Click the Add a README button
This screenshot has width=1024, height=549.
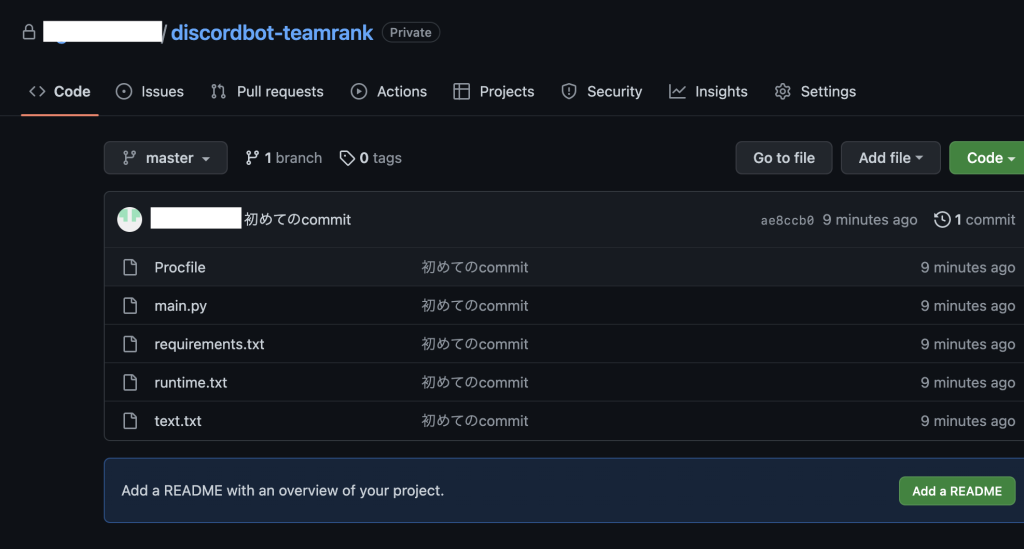click(957, 491)
